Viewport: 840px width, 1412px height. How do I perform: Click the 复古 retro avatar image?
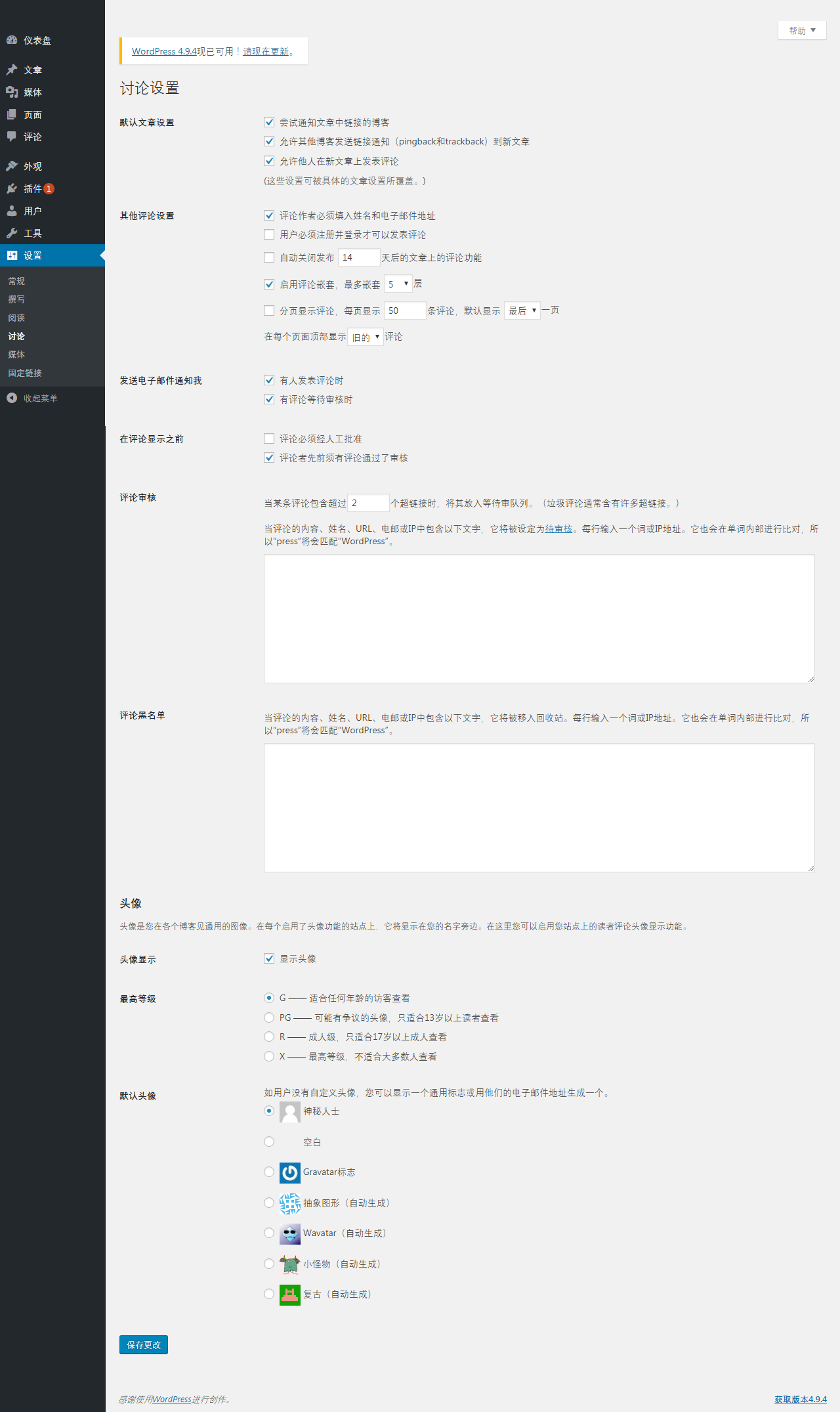pos(290,1294)
